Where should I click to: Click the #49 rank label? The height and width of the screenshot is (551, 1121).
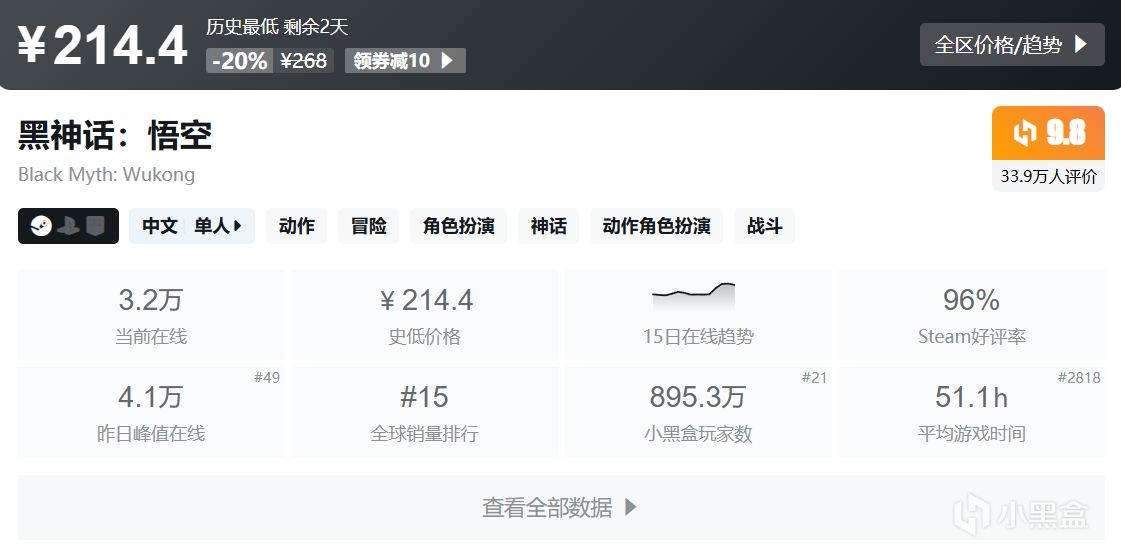click(x=267, y=377)
